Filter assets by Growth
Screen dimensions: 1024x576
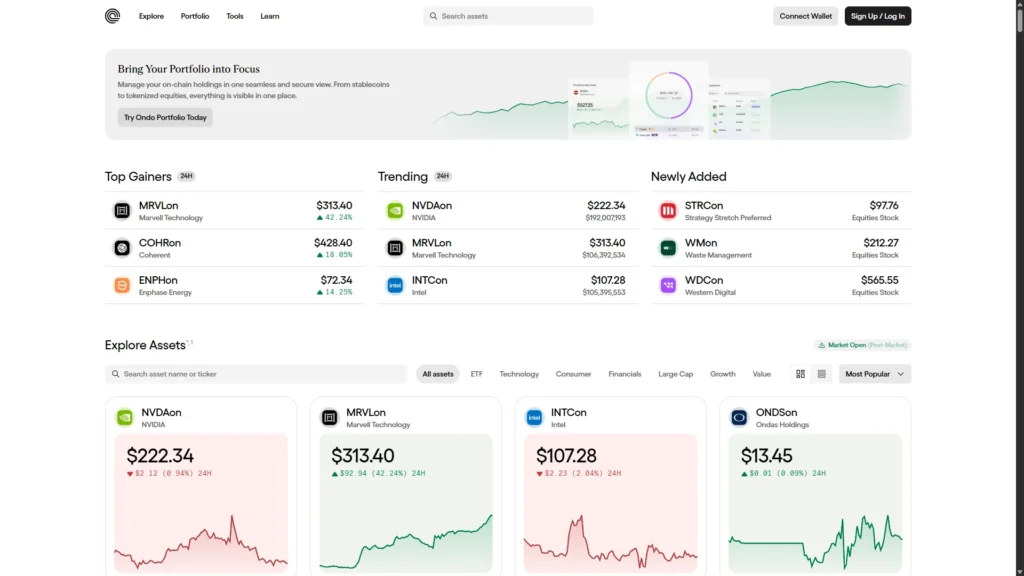click(722, 374)
